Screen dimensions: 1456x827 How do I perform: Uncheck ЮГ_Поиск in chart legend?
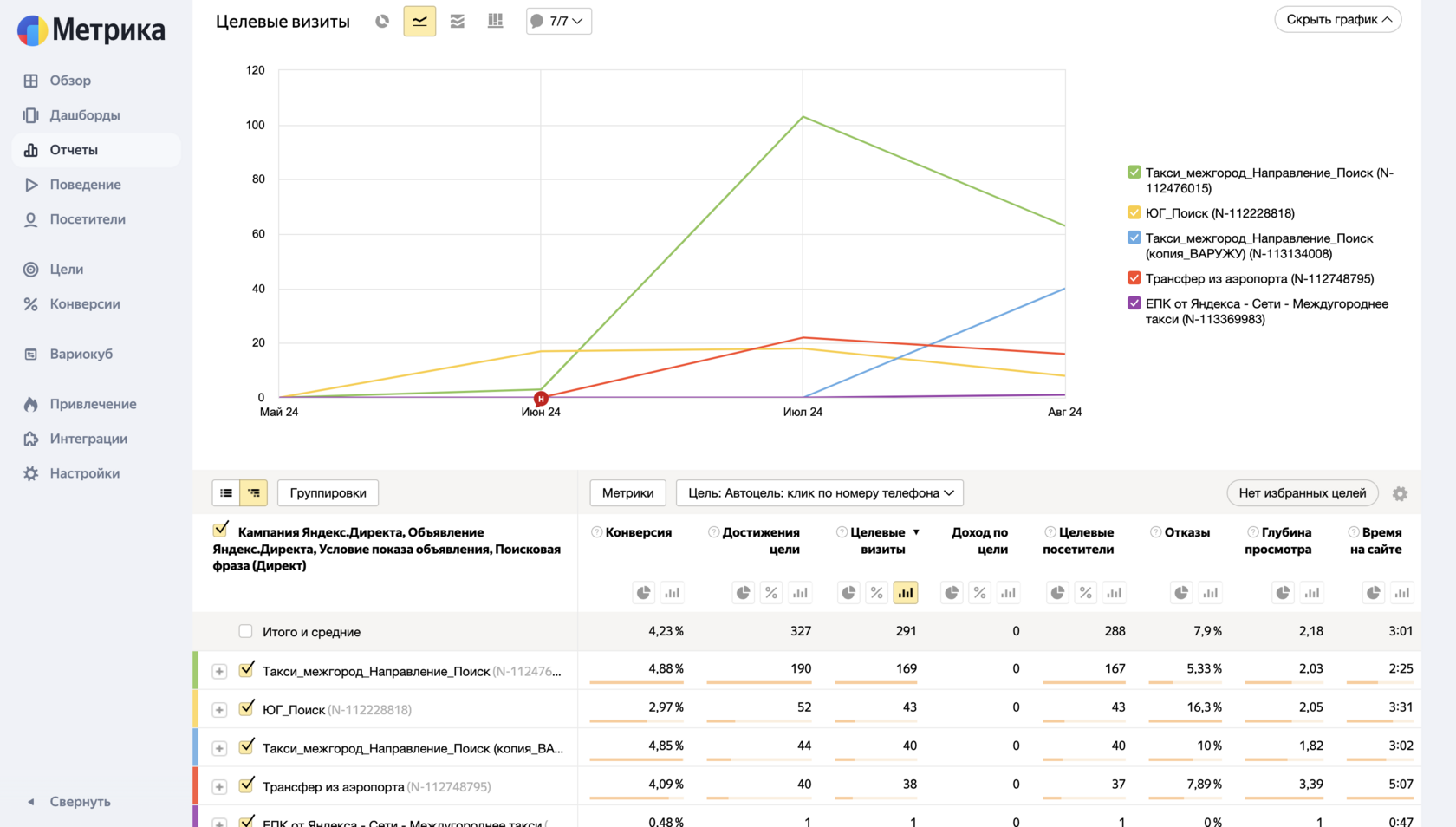(1134, 212)
